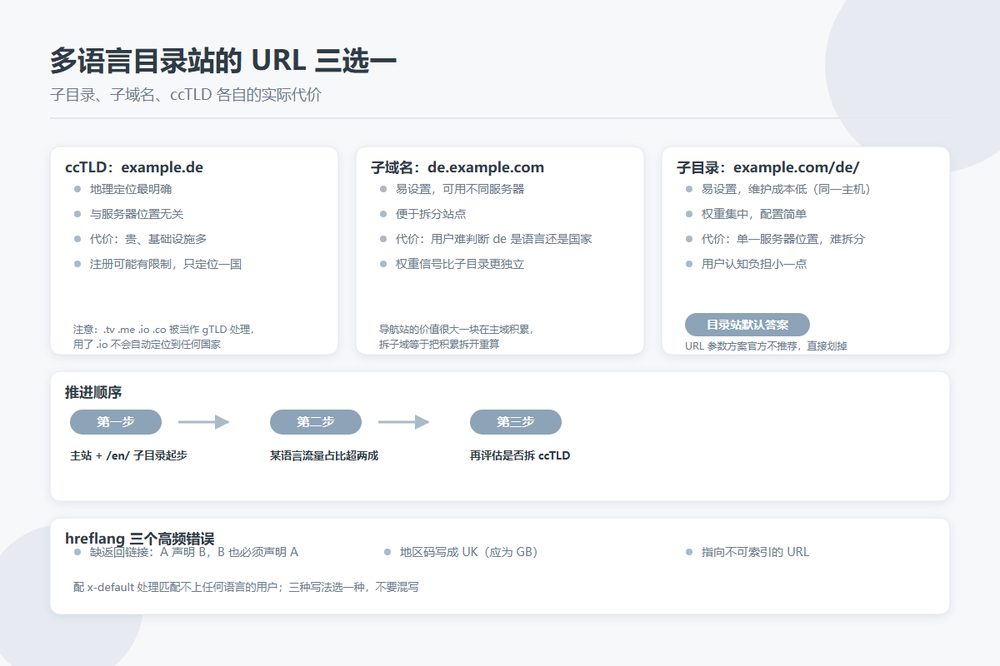
Task: Click the heading hreflang 三个高频错误
Action: [x=140, y=539]
